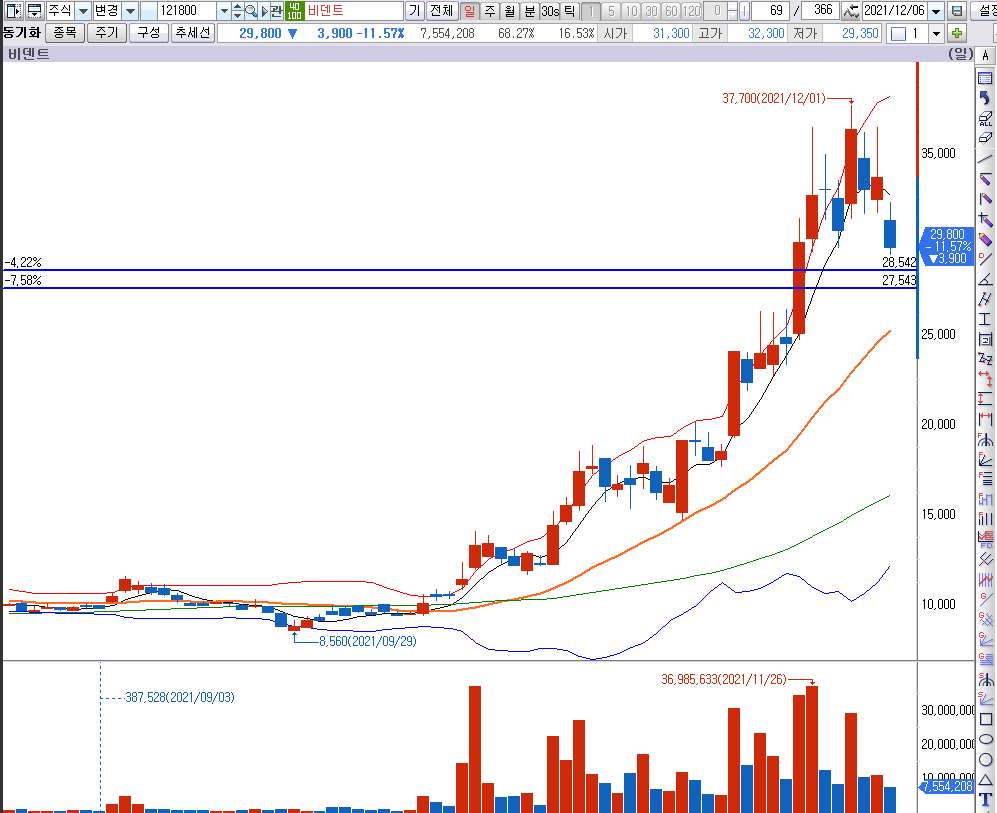Click the 28,542 horizontal line label
Screen dimensions: 997x813
click(x=898, y=262)
